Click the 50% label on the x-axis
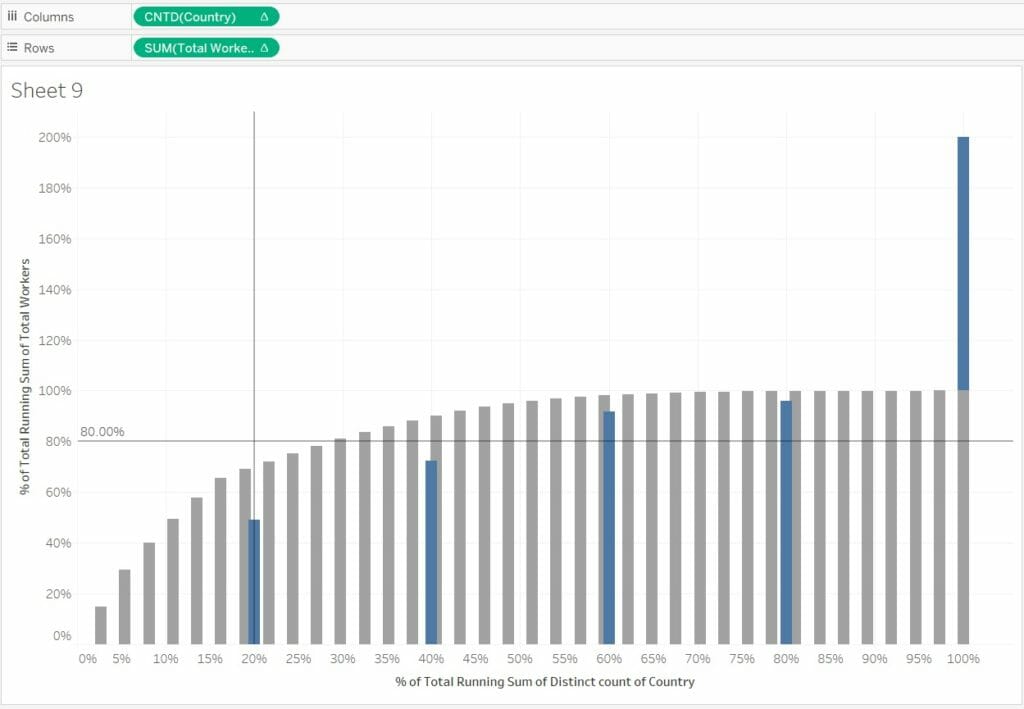This screenshot has height=709, width=1024. pyautogui.click(x=520, y=659)
